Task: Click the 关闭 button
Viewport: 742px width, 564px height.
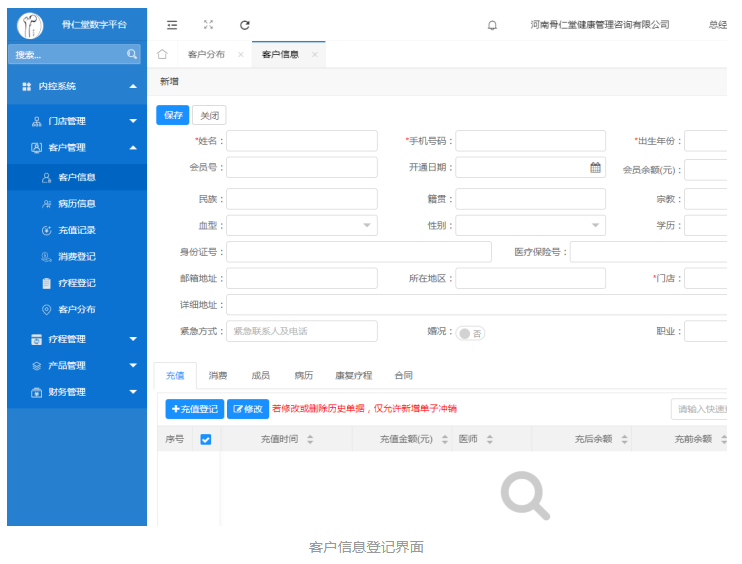Action: [209, 115]
